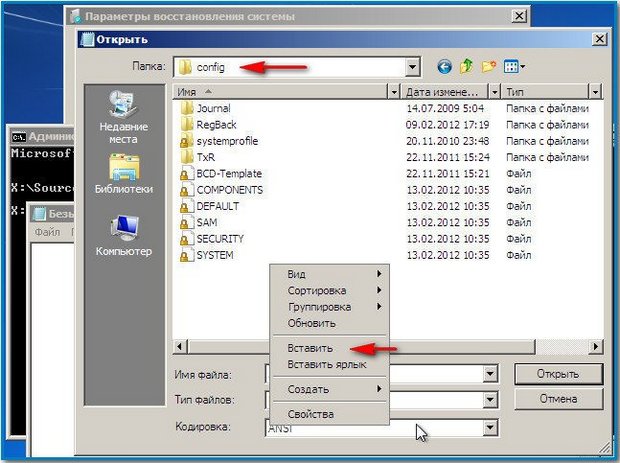Choose Свойства in context menu
Screen dimensions: 620x463
(x=310, y=414)
